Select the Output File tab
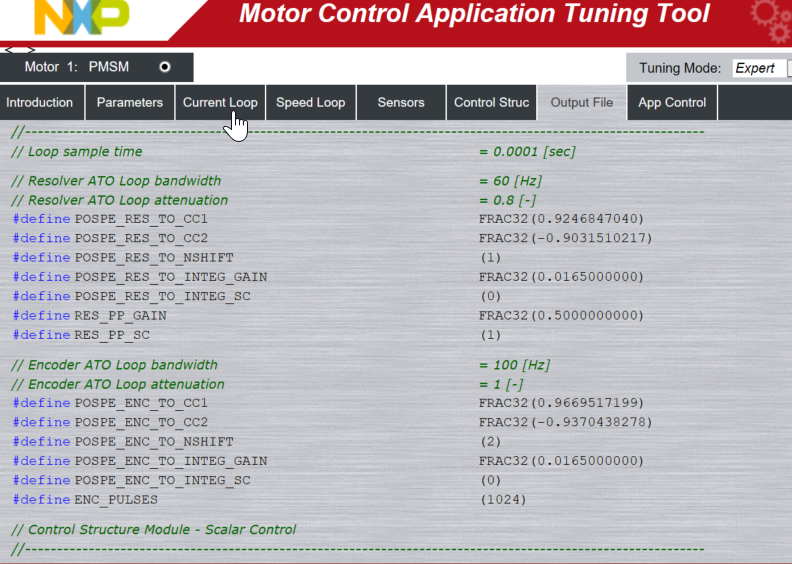This screenshot has width=792, height=564. tap(582, 102)
